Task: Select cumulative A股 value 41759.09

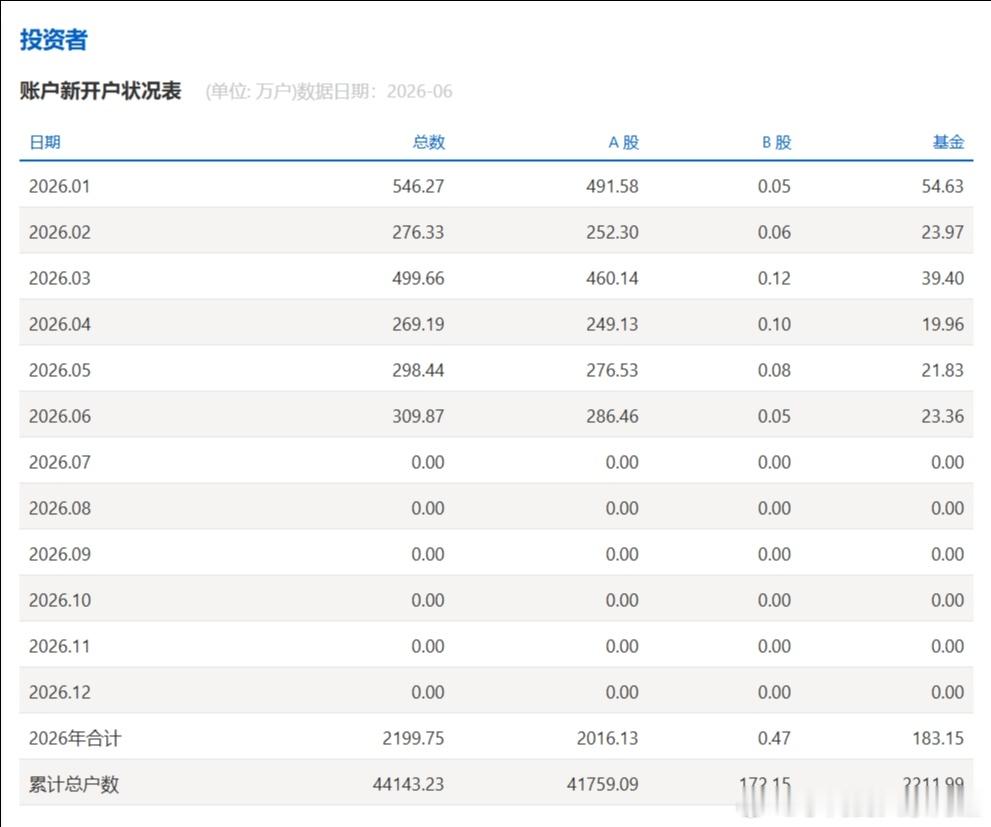Action: tap(602, 785)
